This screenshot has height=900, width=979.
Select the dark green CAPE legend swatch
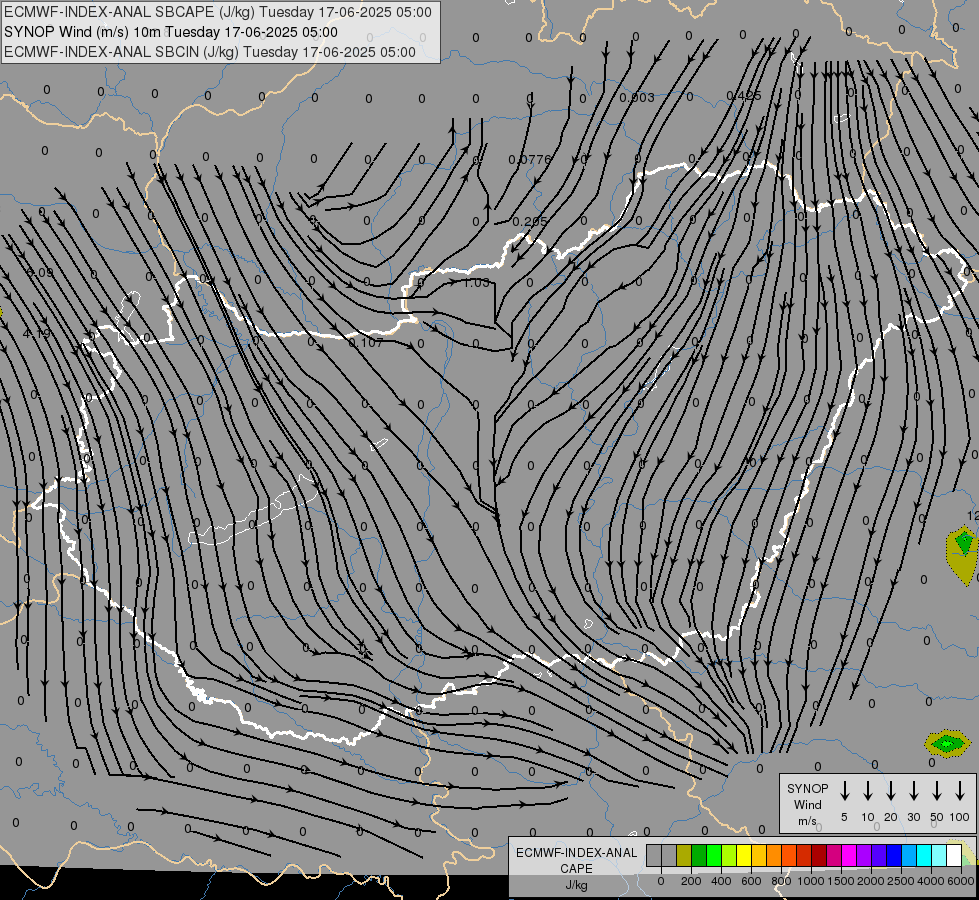tap(699, 855)
